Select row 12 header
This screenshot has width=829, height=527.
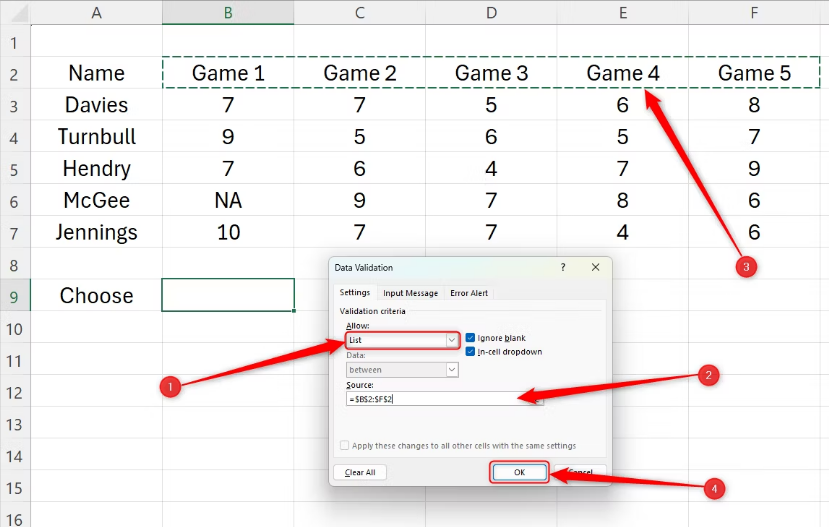(x=14, y=392)
